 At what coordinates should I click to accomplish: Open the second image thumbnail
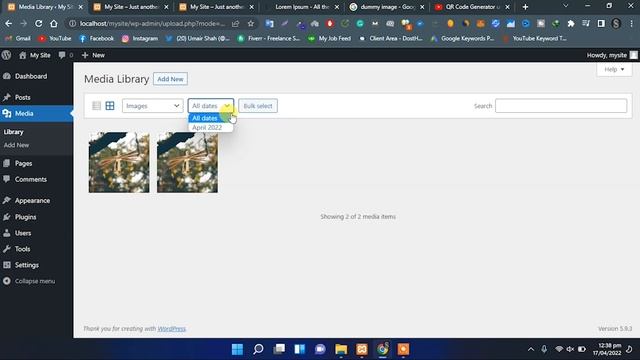coord(187,162)
